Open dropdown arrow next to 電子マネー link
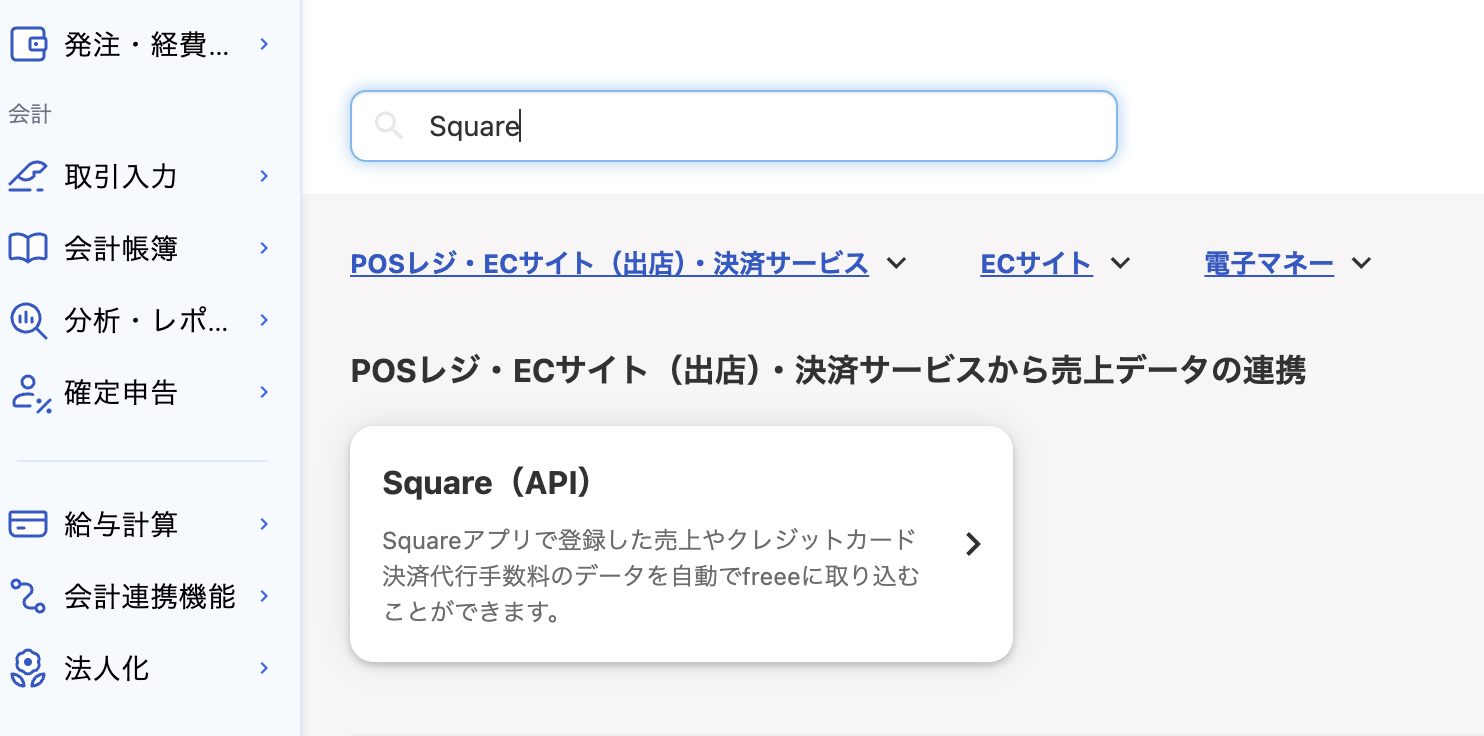 (1360, 263)
